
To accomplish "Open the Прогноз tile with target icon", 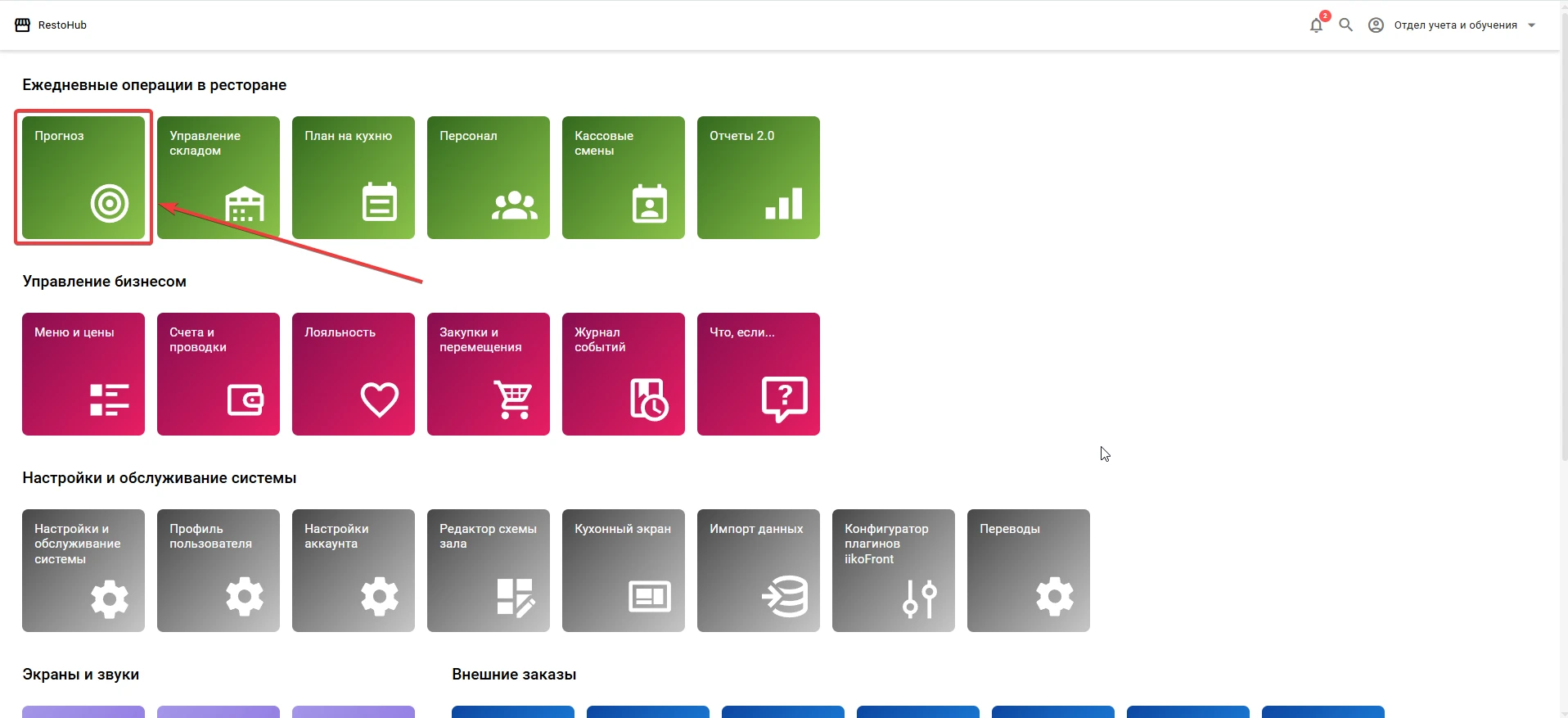I will tap(83, 178).
